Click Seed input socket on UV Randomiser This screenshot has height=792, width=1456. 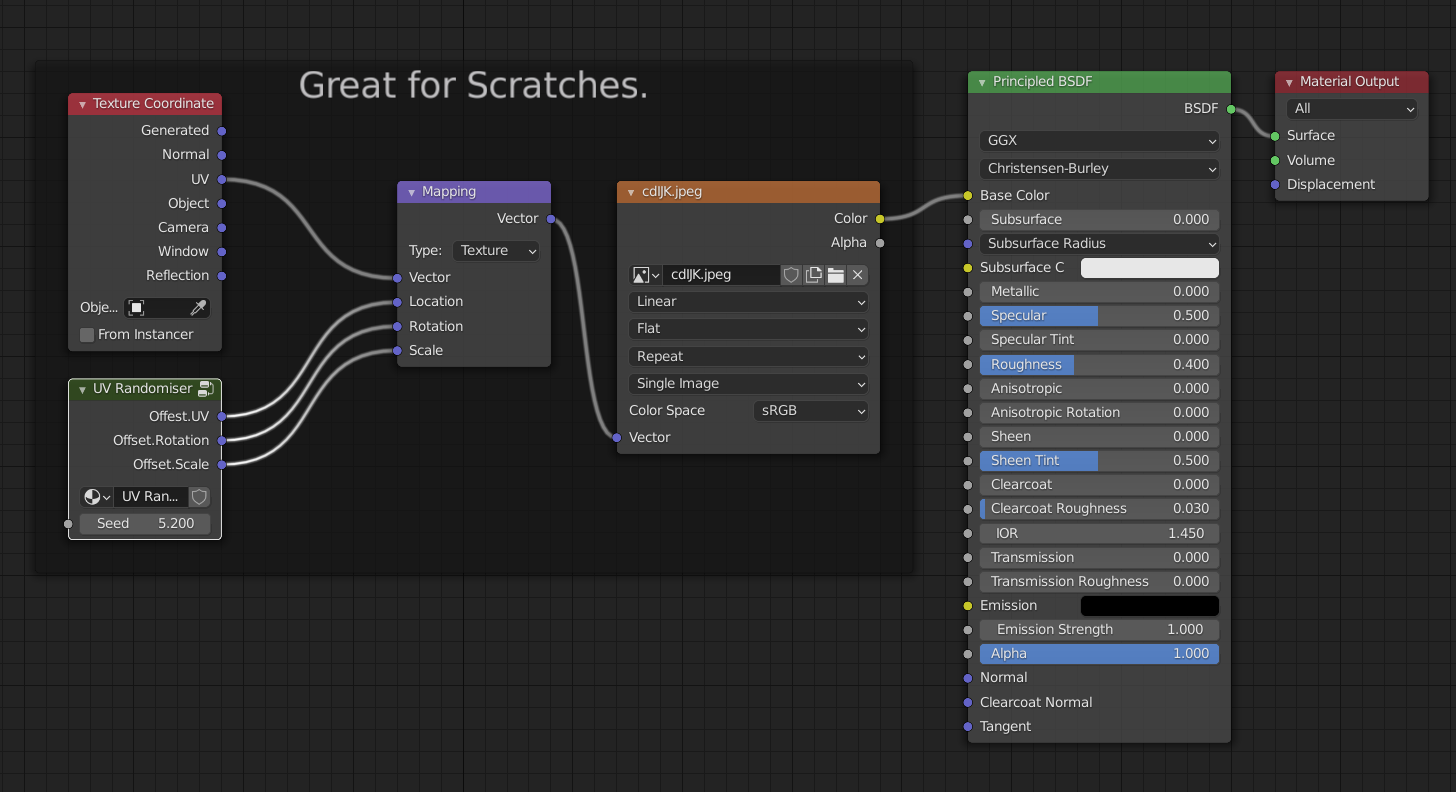click(x=68, y=523)
